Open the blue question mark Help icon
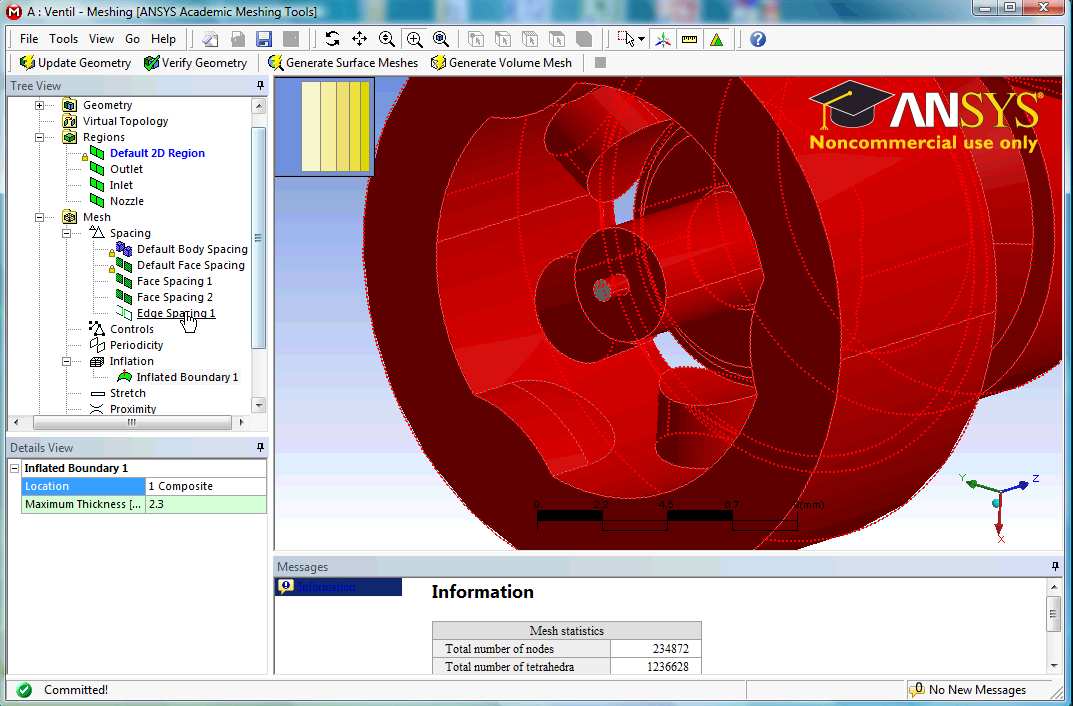 (x=758, y=39)
